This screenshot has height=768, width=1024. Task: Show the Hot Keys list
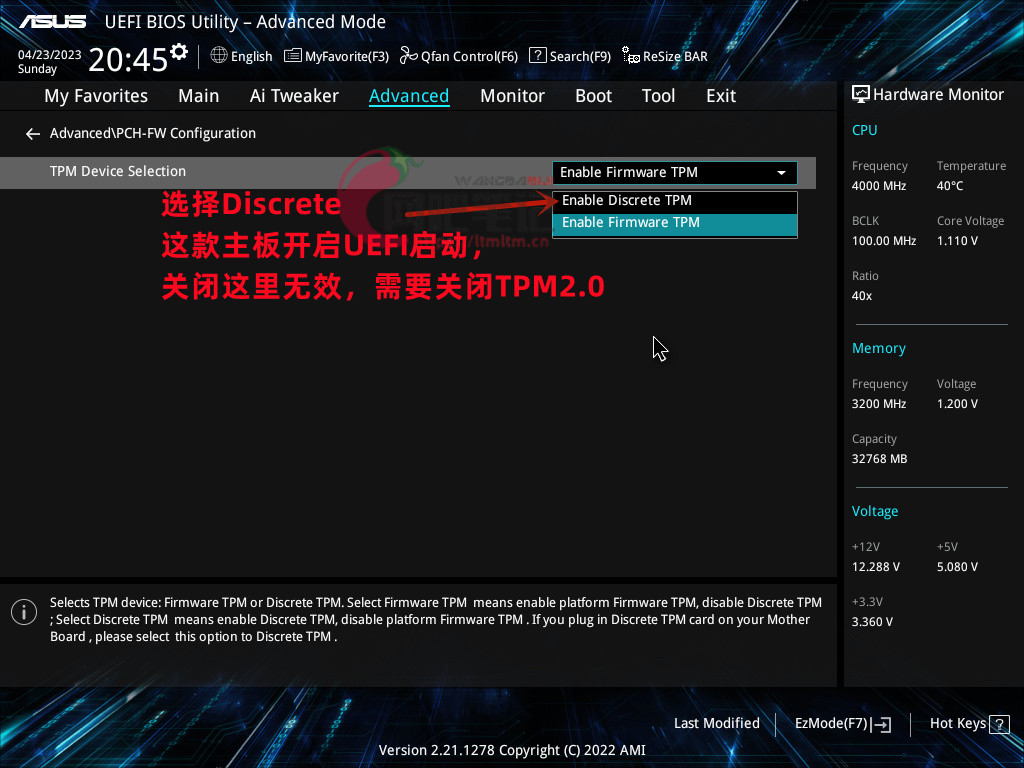[957, 724]
